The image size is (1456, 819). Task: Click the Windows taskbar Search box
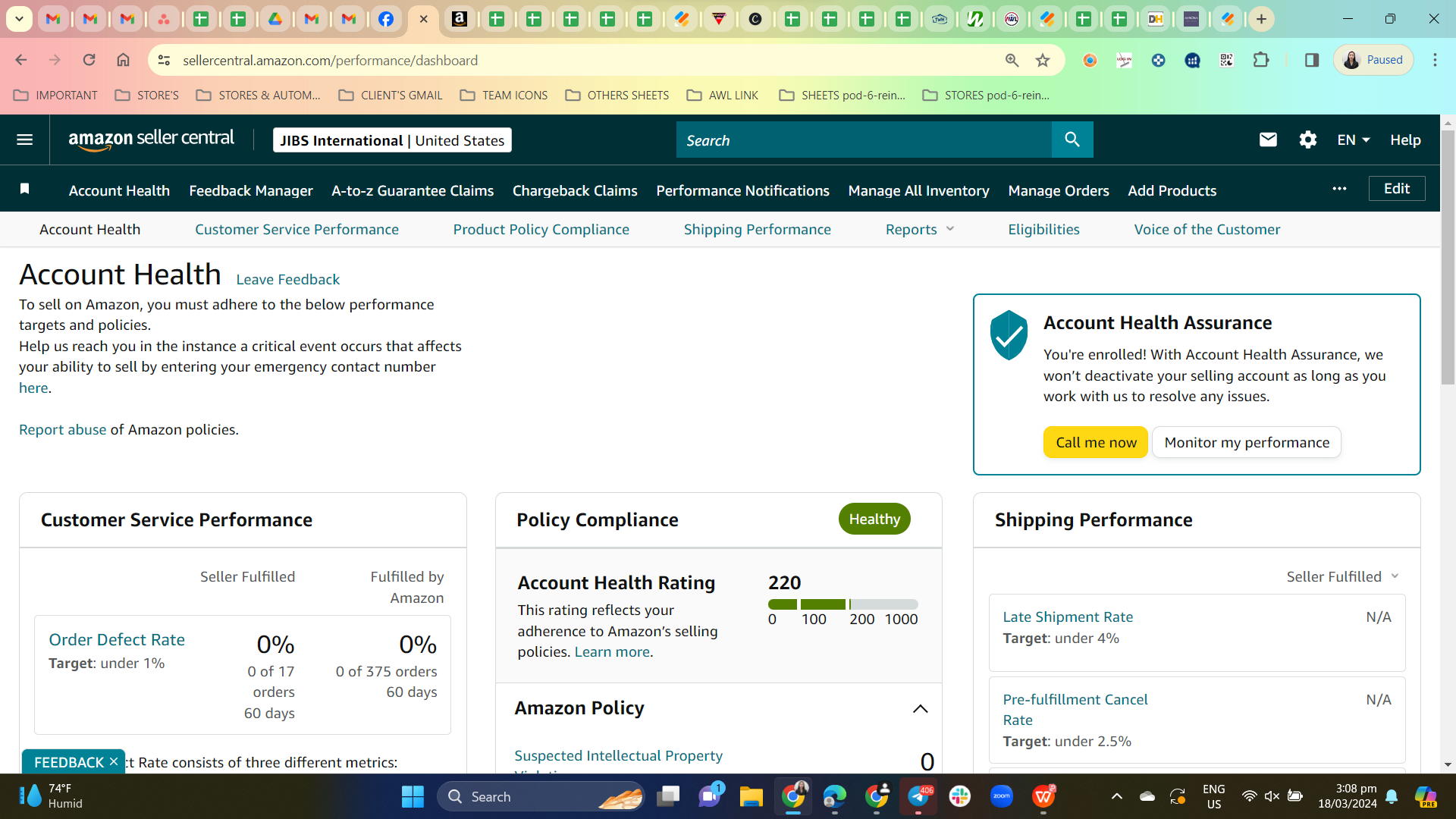541,796
